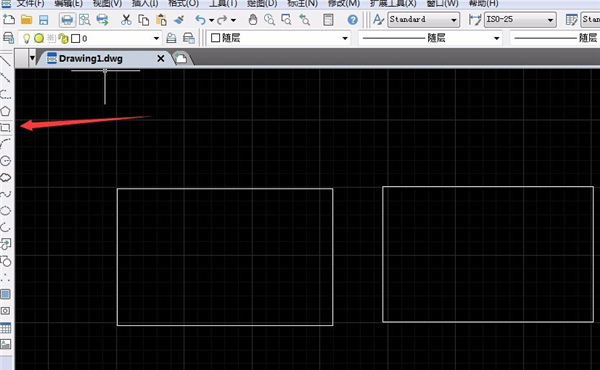600x370 pixels.
Task: Select the Revision Cloud tool
Action: (x=5, y=178)
